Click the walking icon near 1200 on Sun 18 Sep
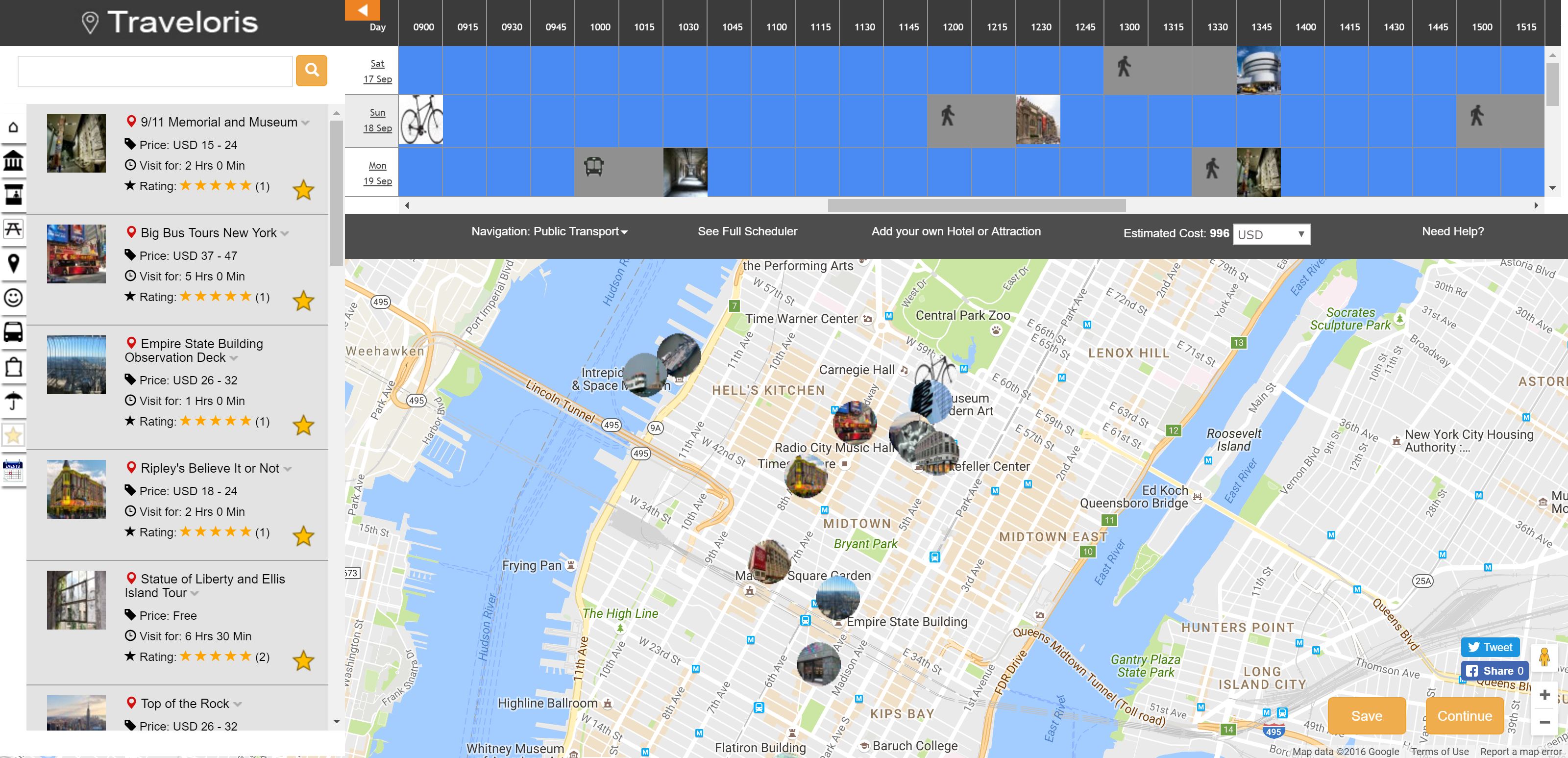 (948, 115)
